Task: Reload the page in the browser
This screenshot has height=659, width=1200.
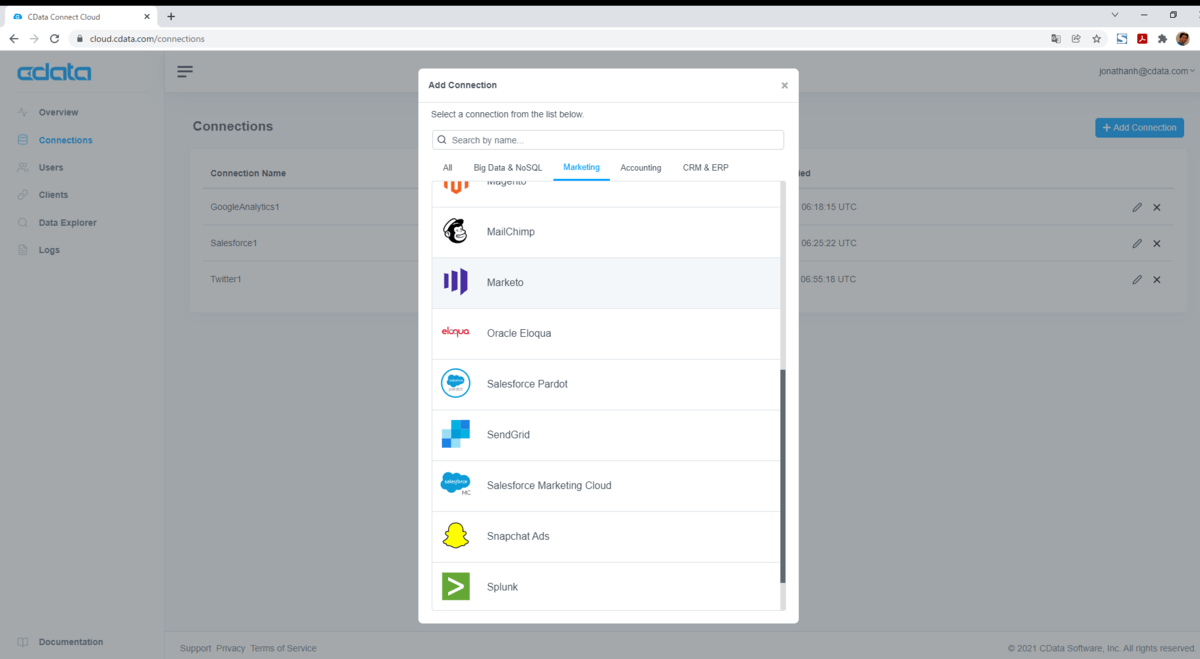Action: [54, 39]
